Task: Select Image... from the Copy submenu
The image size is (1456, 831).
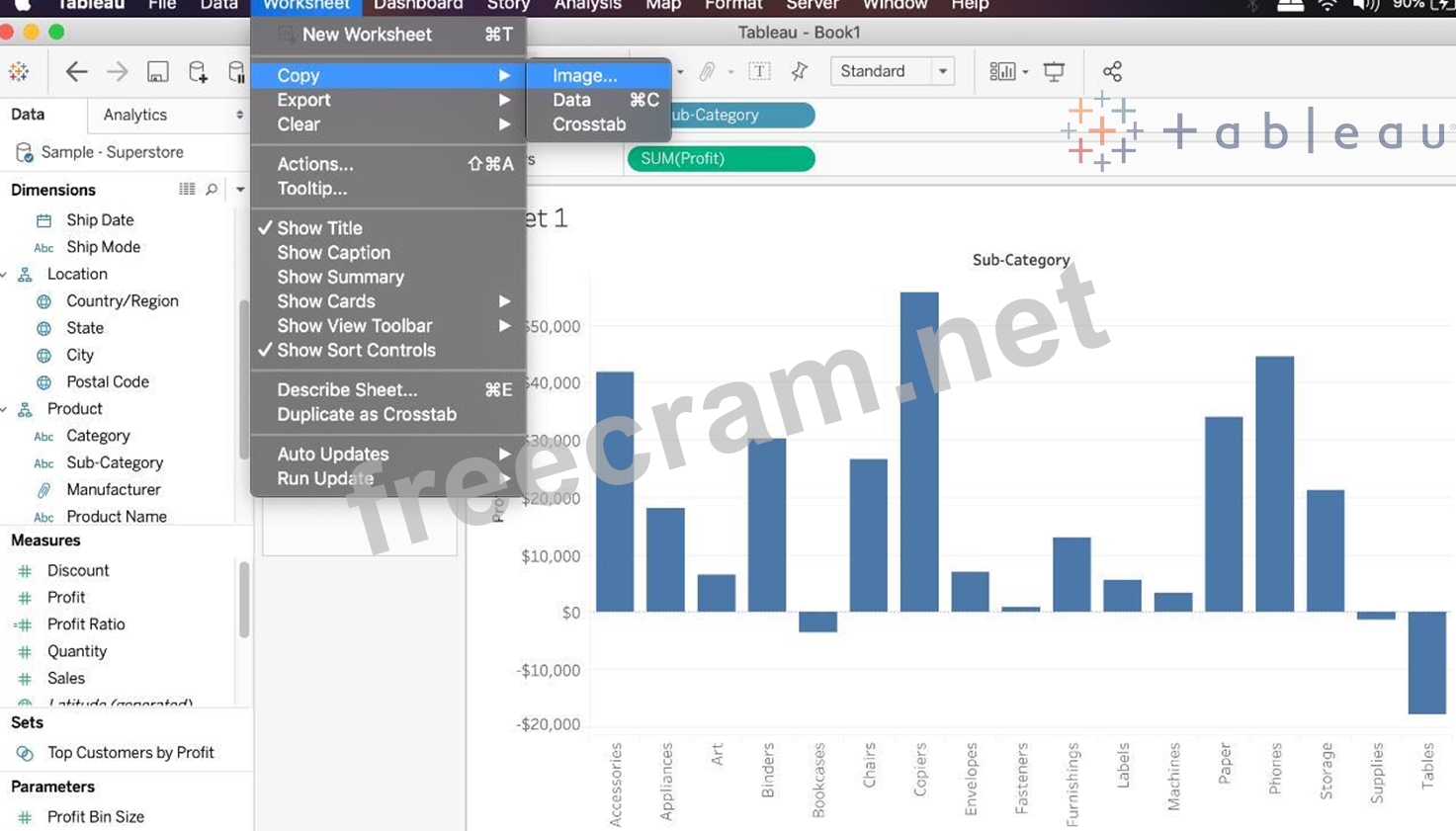Action: coord(584,75)
